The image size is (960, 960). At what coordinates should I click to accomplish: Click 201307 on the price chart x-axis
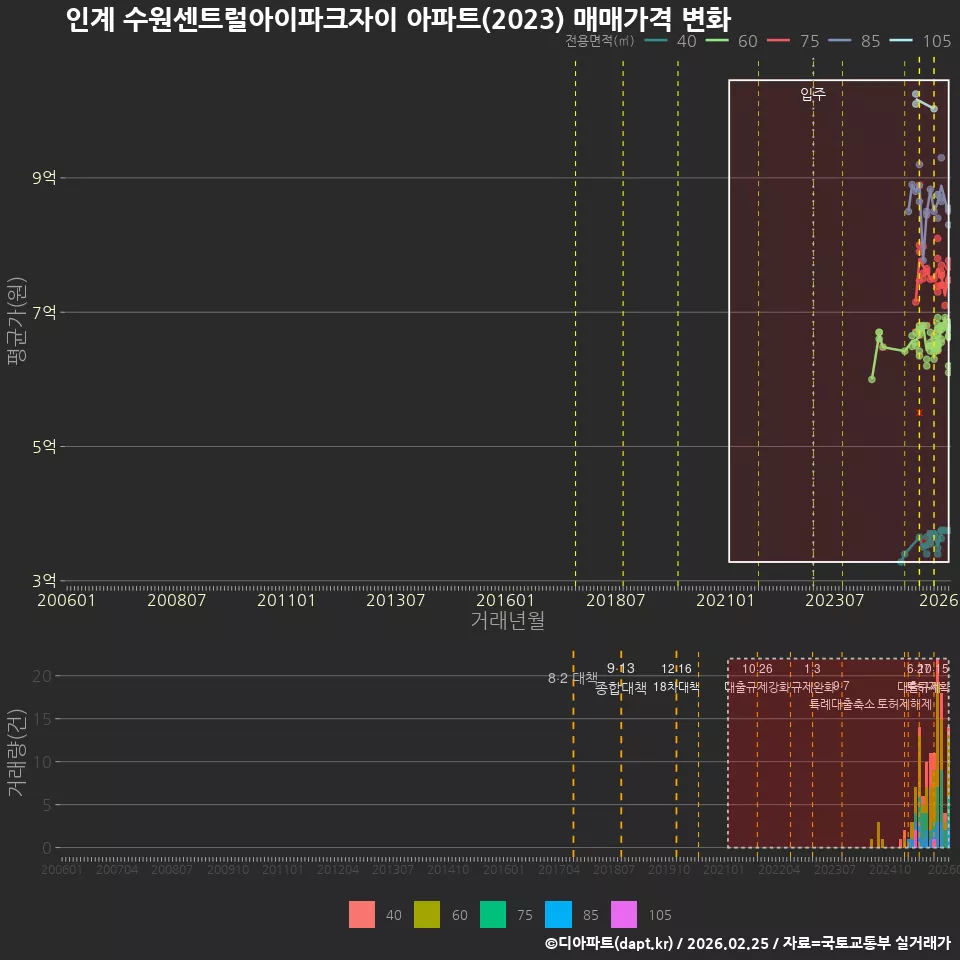(396, 600)
